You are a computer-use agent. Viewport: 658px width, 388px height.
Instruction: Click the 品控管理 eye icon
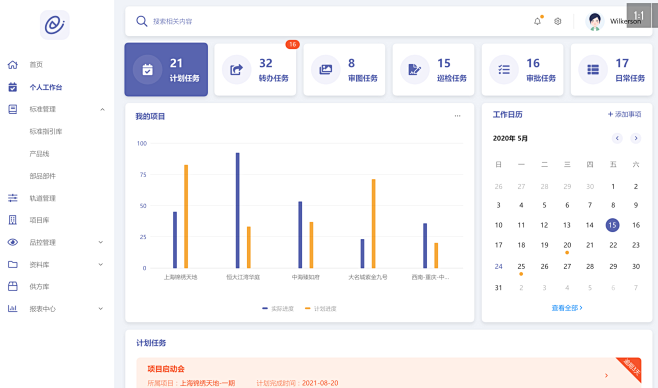13,242
